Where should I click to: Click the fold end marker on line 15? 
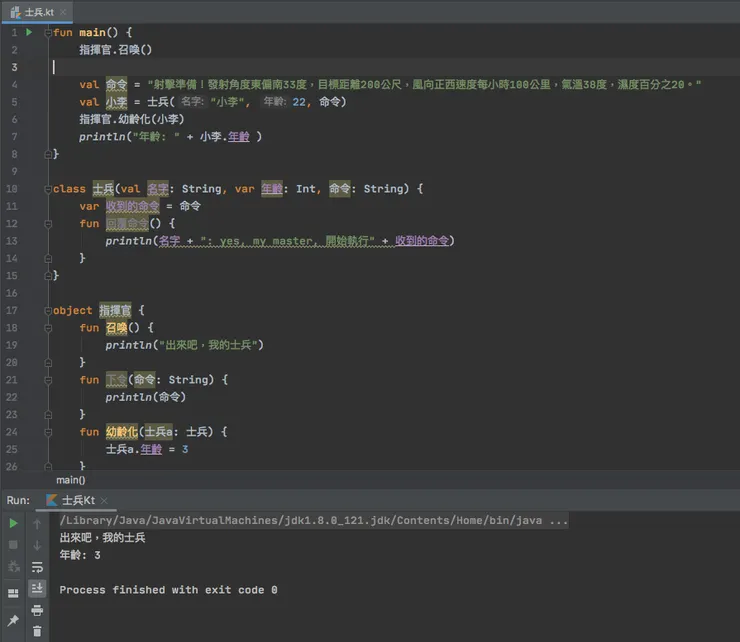[48, 276]
